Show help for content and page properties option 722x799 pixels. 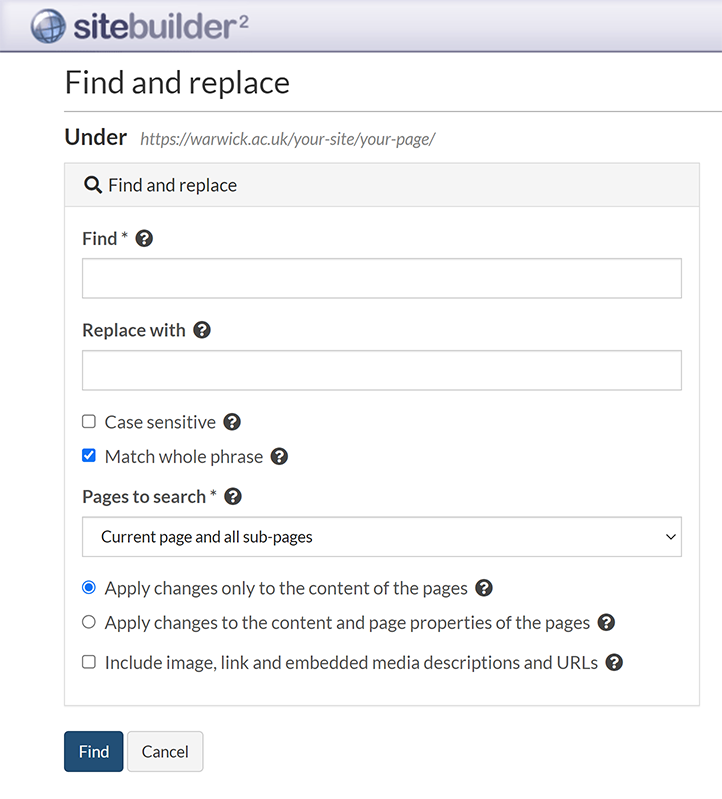(606, 622)
